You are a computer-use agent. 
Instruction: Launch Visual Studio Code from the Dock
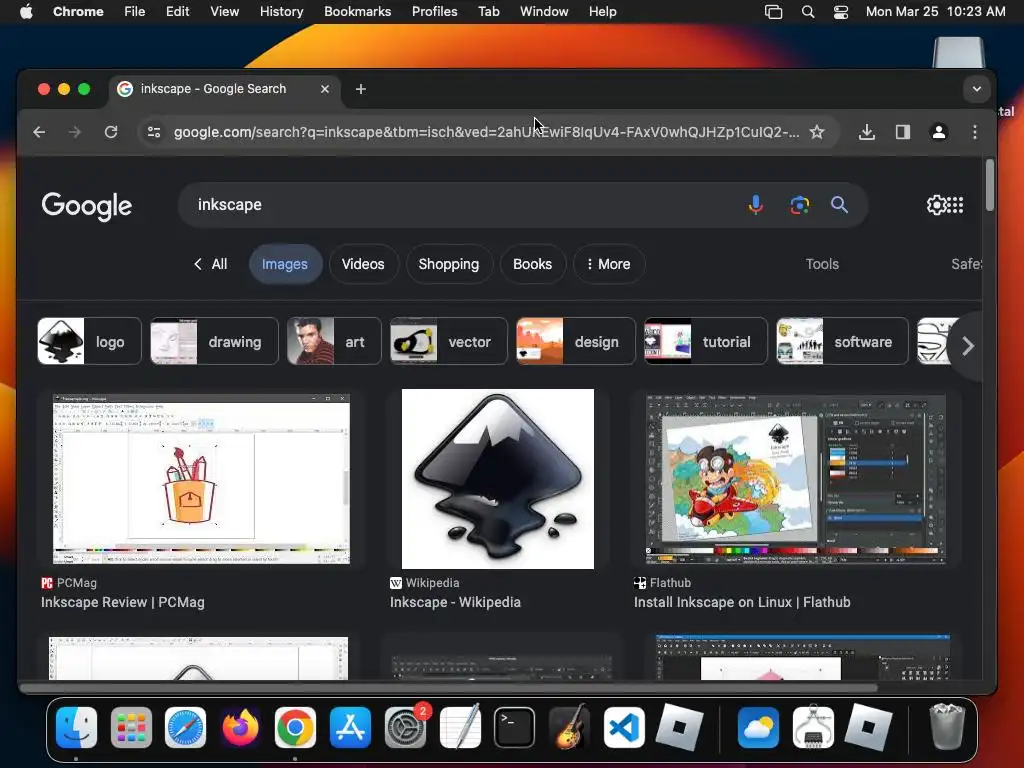624,728
